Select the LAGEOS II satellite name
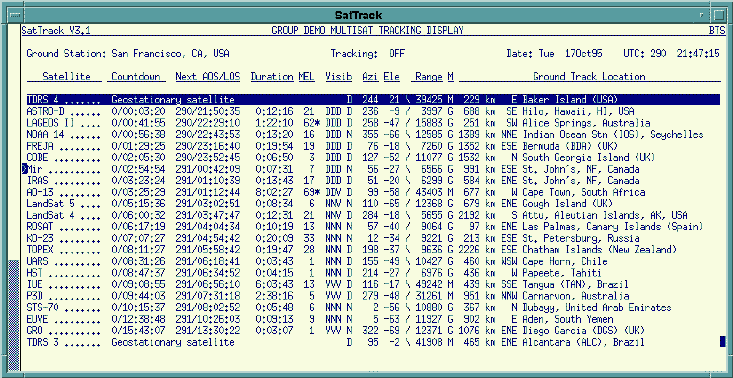The image size is (733, 378). click(51, 123)
